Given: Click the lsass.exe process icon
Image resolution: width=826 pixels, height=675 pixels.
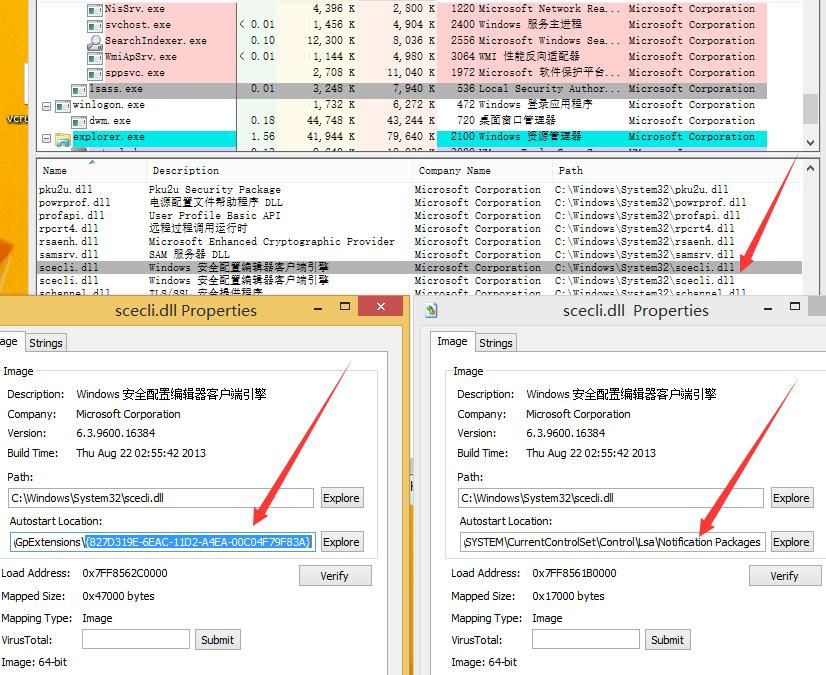Looking at the screenshot, I should pos(79,90).
